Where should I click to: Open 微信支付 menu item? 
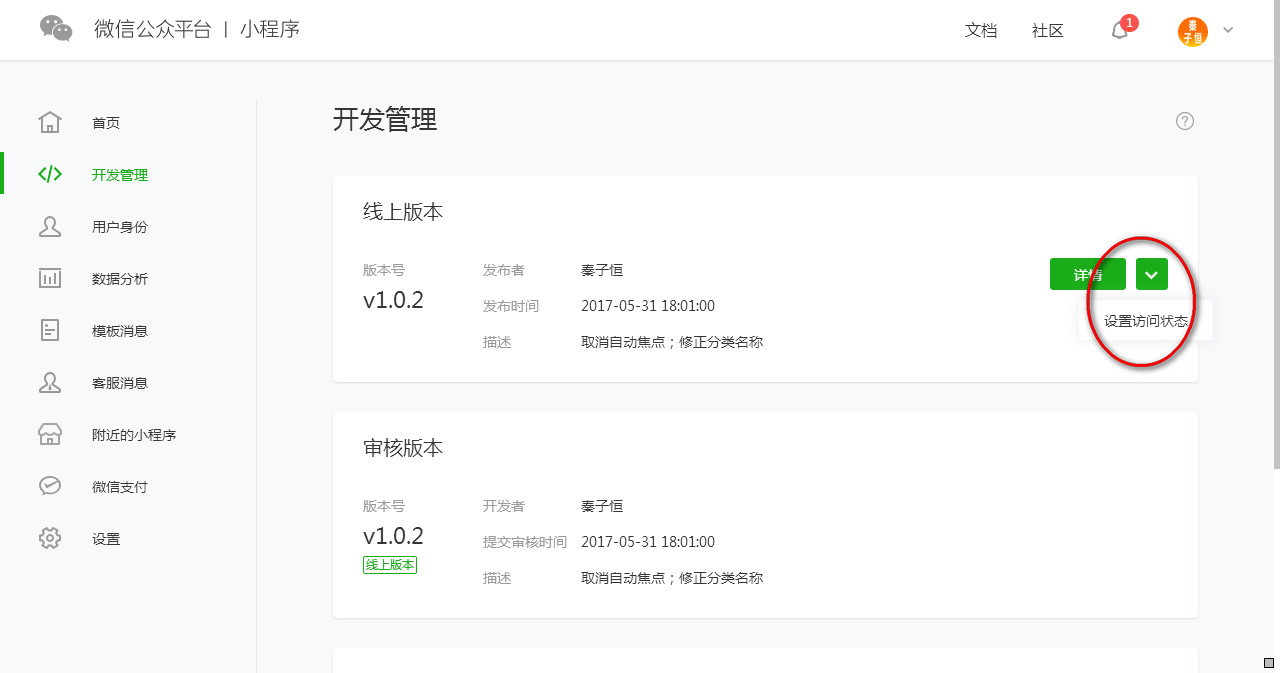[x=120, y=487]
